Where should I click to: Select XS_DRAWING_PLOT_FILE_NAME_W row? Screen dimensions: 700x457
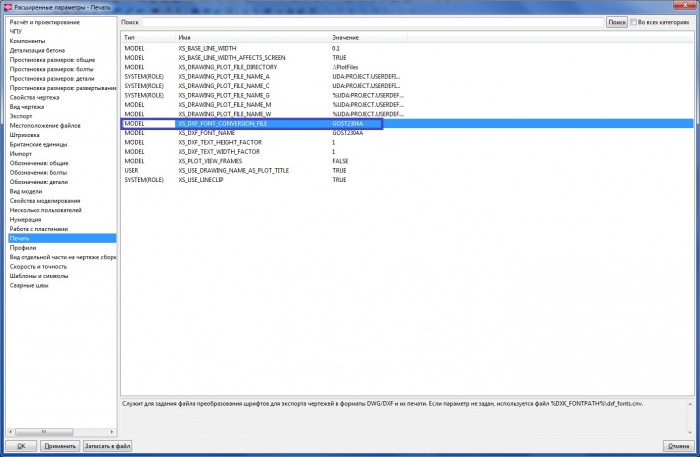click(407, 114)
